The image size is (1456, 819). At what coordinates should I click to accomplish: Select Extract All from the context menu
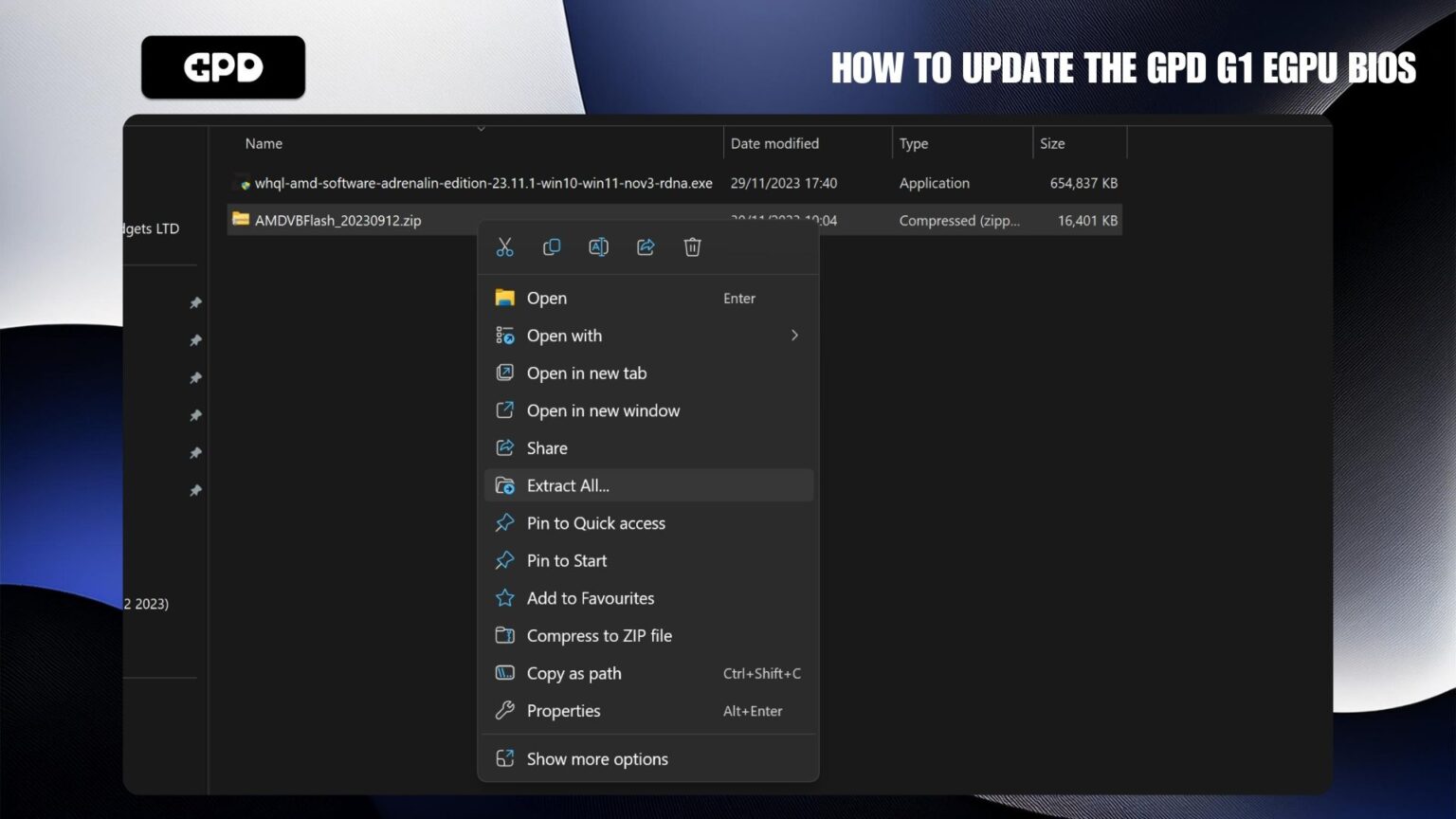[568, 484]
